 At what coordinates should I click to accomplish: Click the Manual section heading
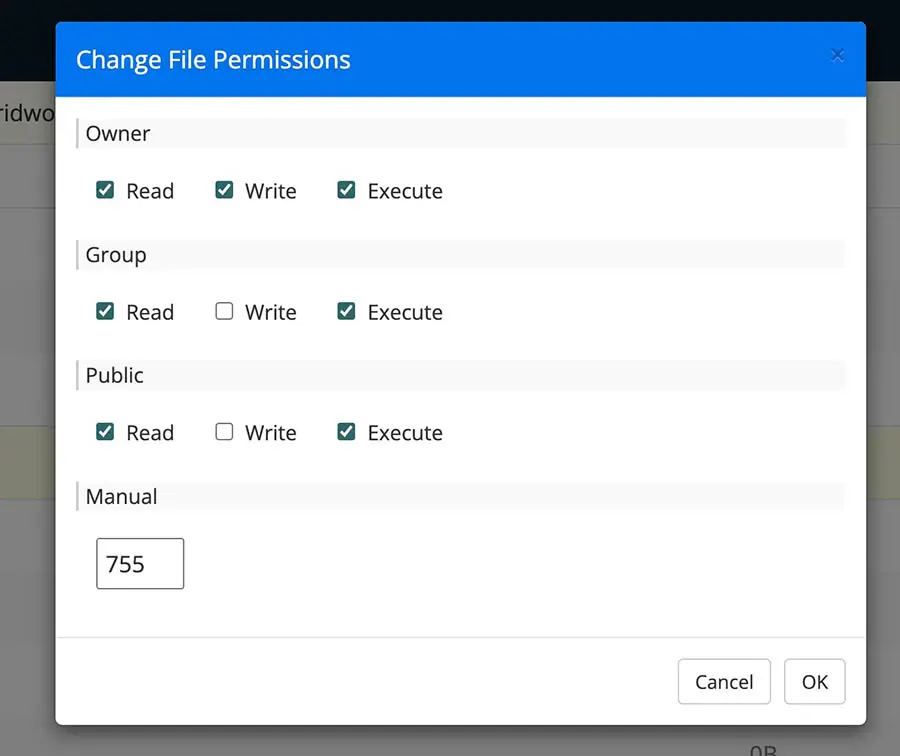pos(122,496)
